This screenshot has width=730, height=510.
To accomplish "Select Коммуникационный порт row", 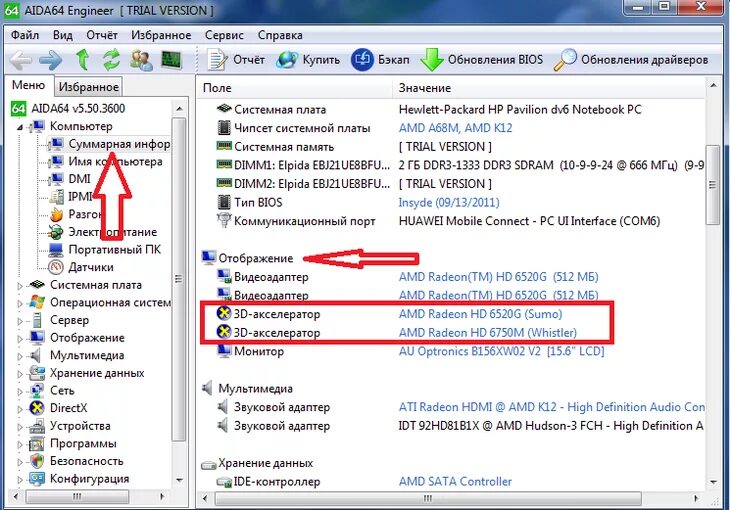I will click(452, 221).
